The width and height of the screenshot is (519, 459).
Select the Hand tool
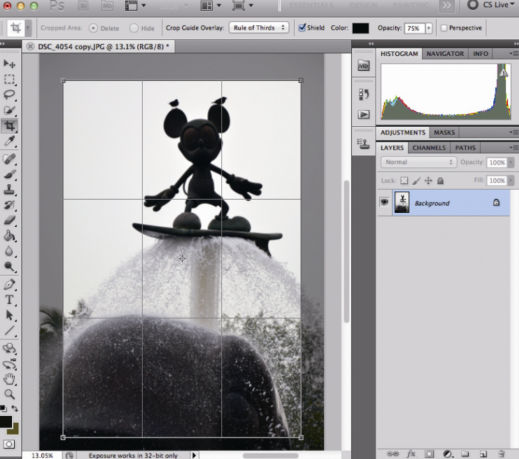pos(9,379)
